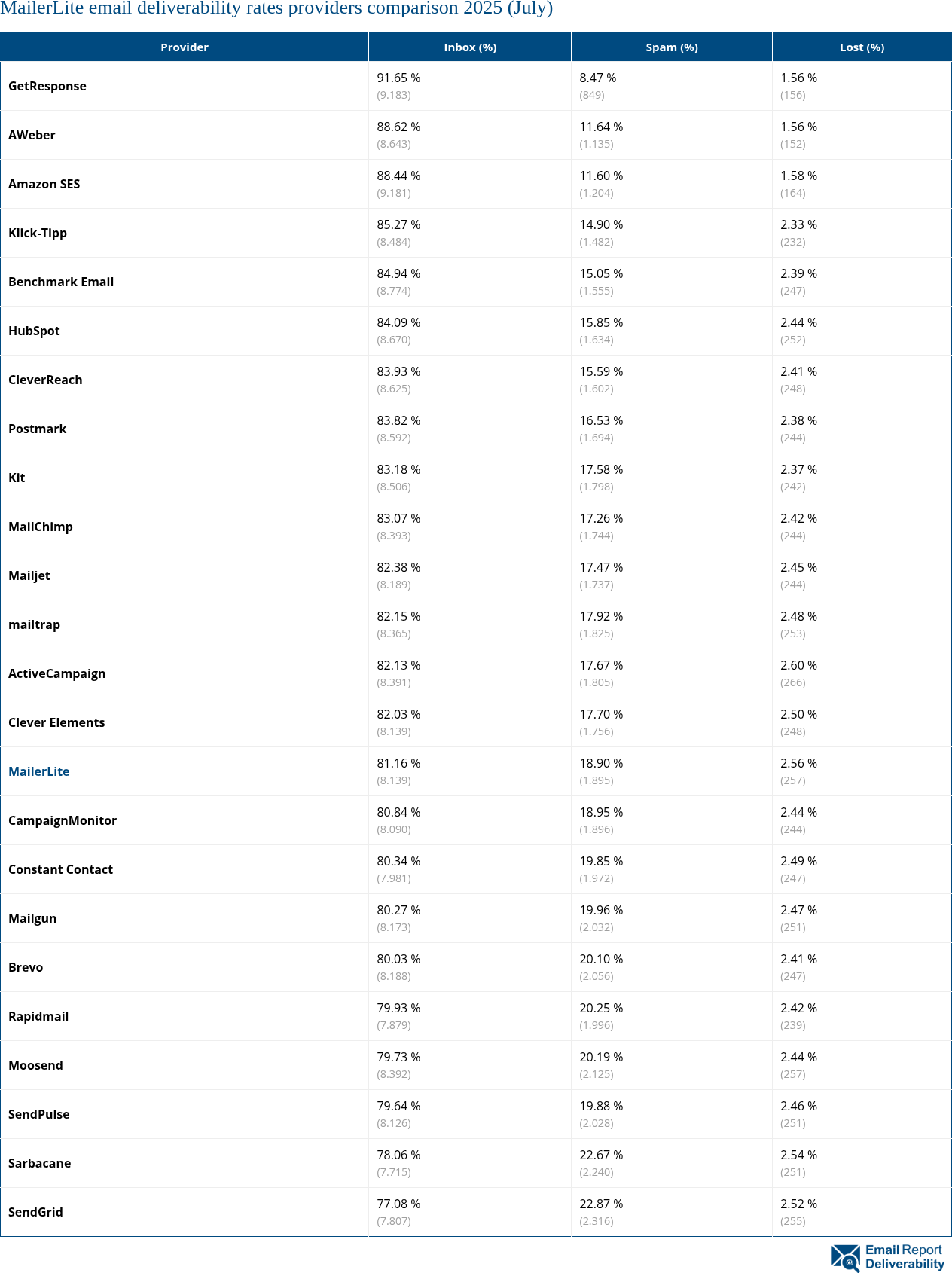The image size is (952, 1273).
Task: Select HubSpot in the provider list
Action: [34, 331]
